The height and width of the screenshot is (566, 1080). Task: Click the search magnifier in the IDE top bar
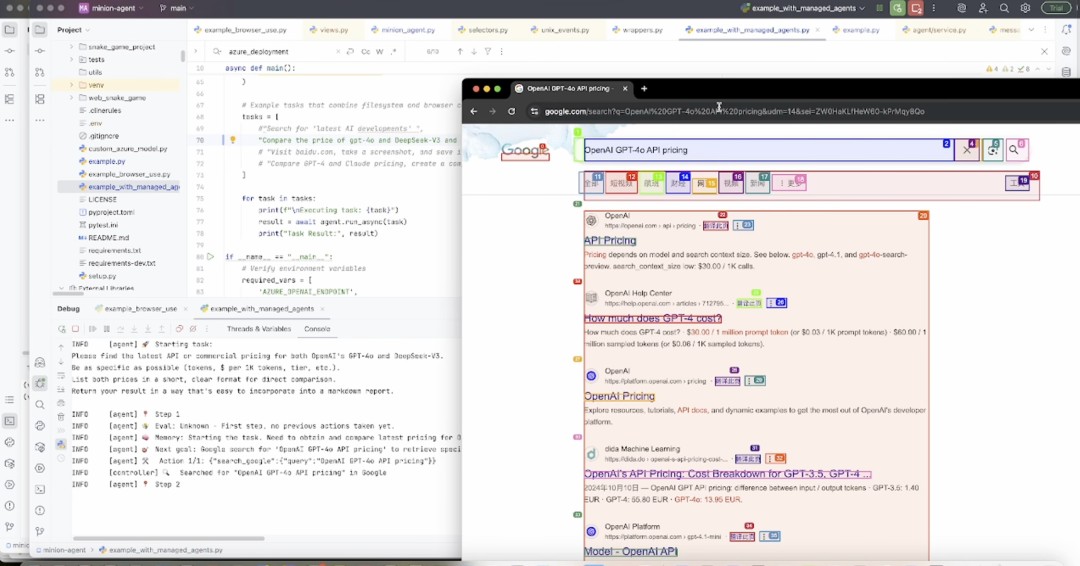[x=1004, y=8]
